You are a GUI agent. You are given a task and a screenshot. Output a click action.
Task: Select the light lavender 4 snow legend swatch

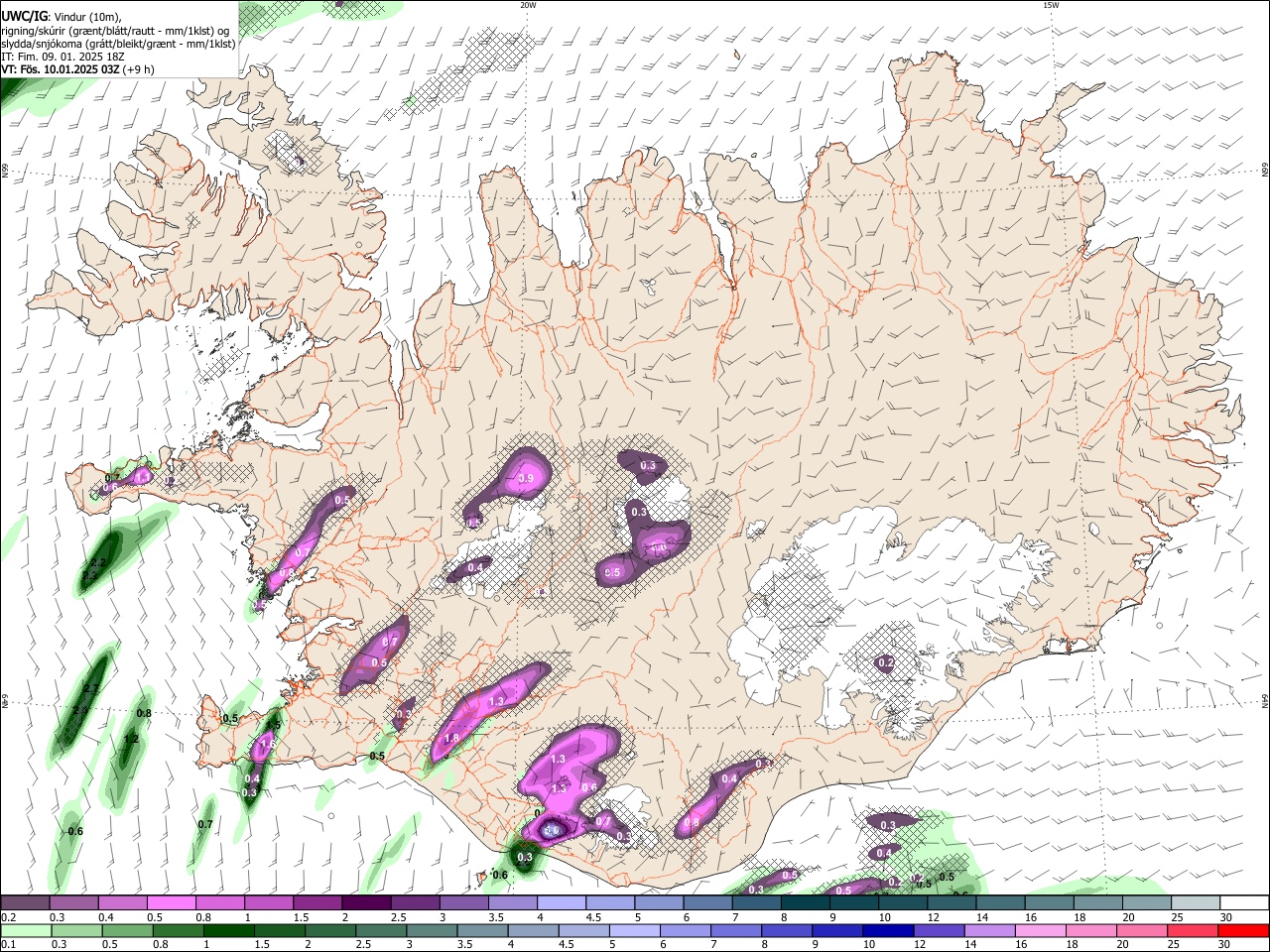(x=562, y=902)
